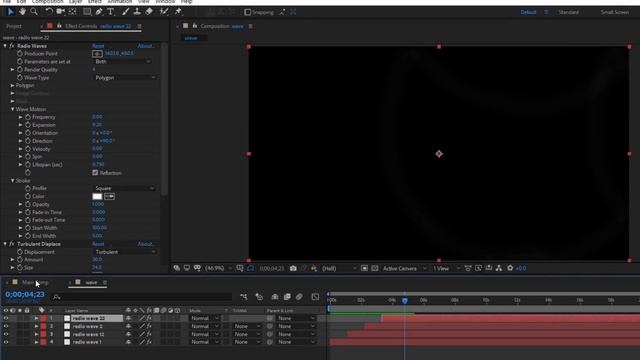Screen dimensions: 640x360
Task: Open the Composition menu
Action: coord(47,2)
